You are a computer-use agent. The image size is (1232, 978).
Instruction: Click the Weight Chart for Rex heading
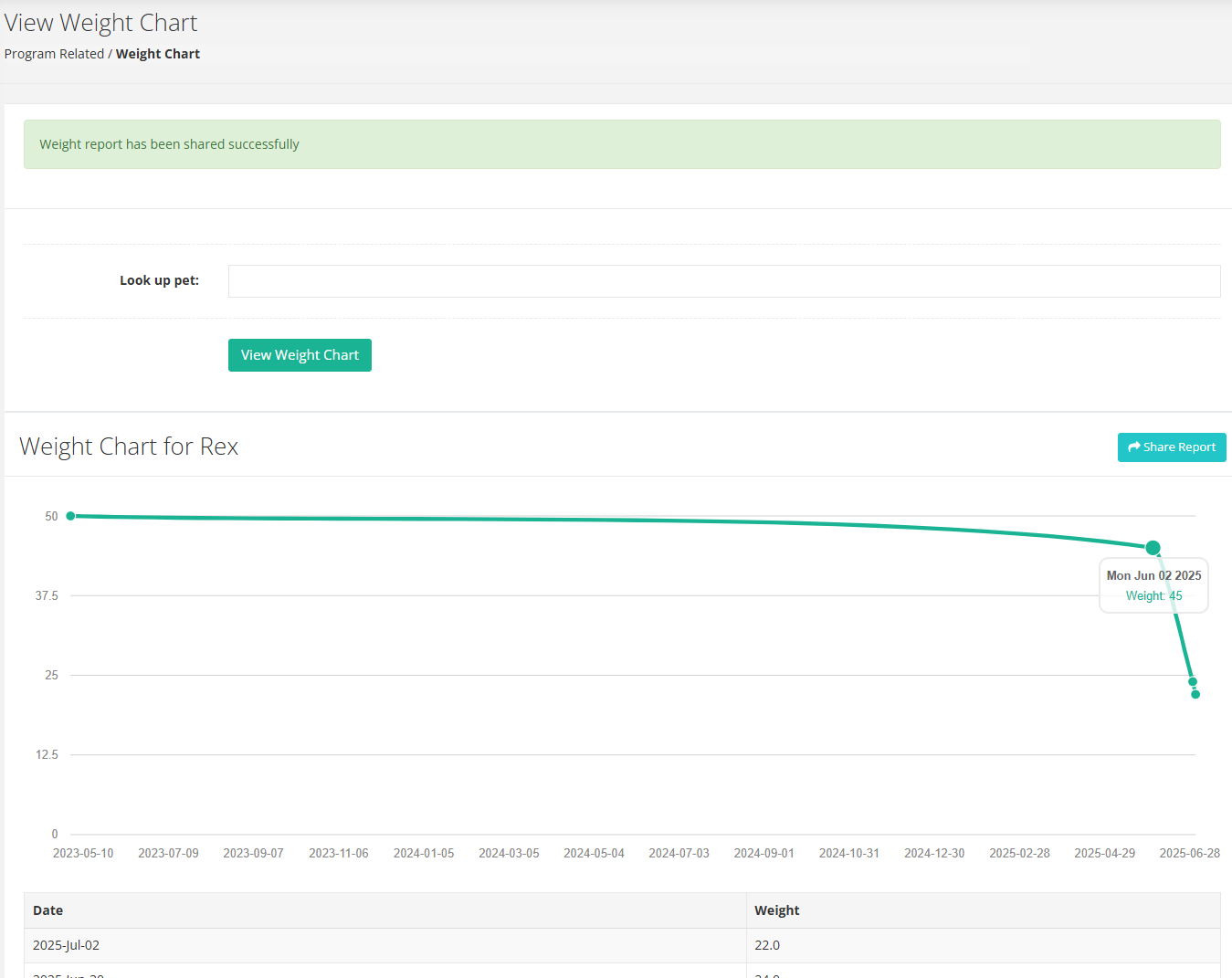click(x=129, y=447)
